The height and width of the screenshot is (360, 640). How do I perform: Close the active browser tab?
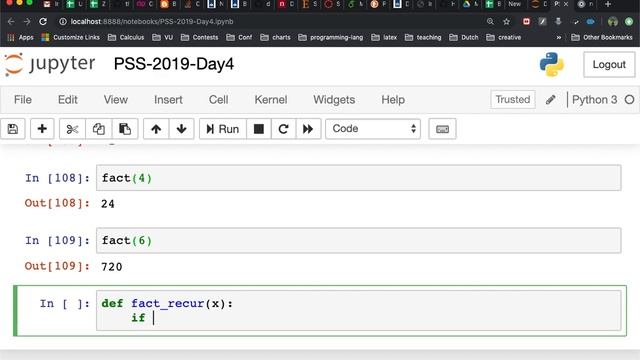click(566, 4)
